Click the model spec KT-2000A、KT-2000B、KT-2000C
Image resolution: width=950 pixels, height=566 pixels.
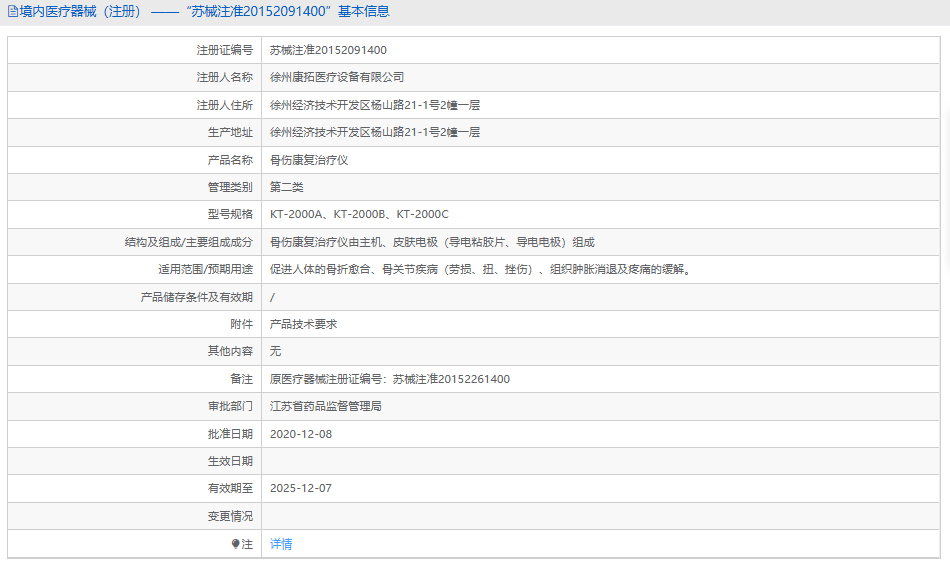tap(359, 215)
